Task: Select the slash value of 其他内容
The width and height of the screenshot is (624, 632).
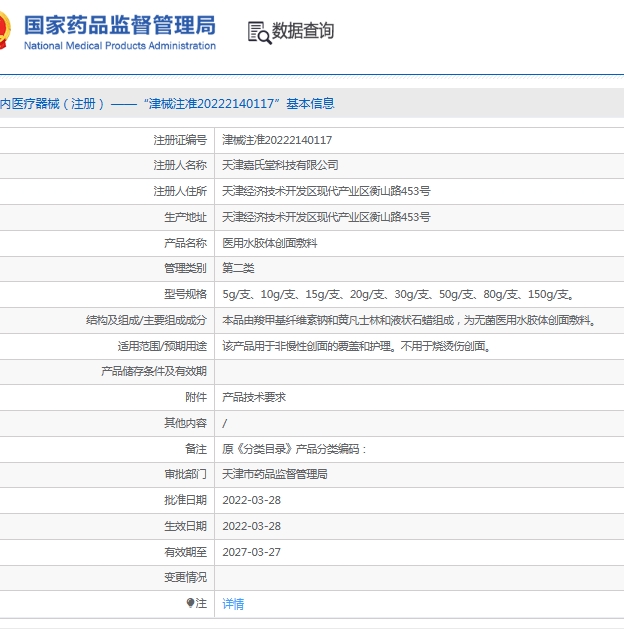Action: point(225,423)
